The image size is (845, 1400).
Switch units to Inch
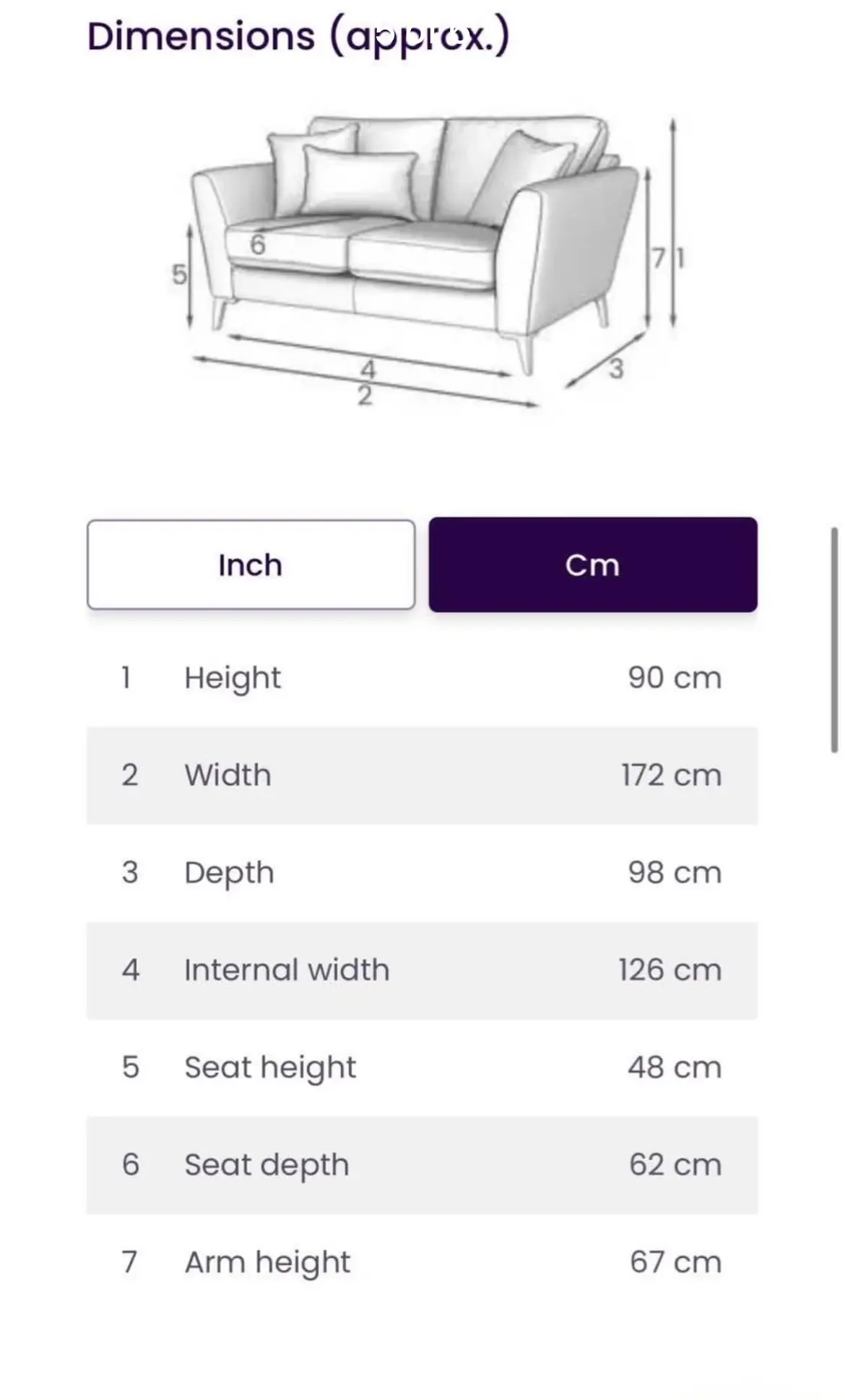pyautogui.click(x=251, y=565)
